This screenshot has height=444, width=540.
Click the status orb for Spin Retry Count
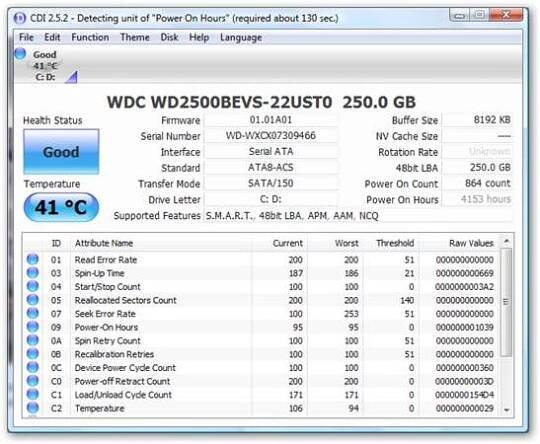32,340
